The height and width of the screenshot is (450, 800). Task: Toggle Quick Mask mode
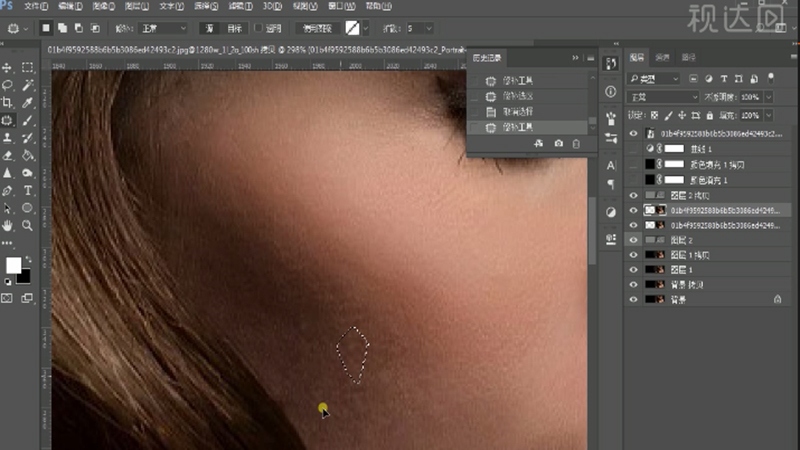coord(7,298)
